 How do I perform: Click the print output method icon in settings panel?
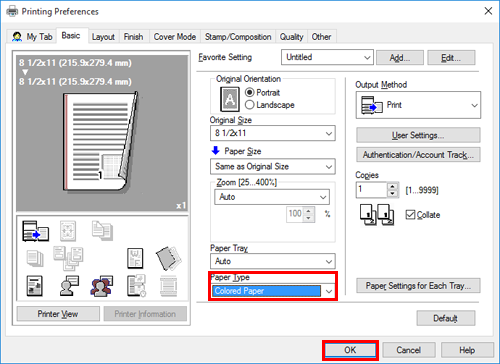click(35, 231)
